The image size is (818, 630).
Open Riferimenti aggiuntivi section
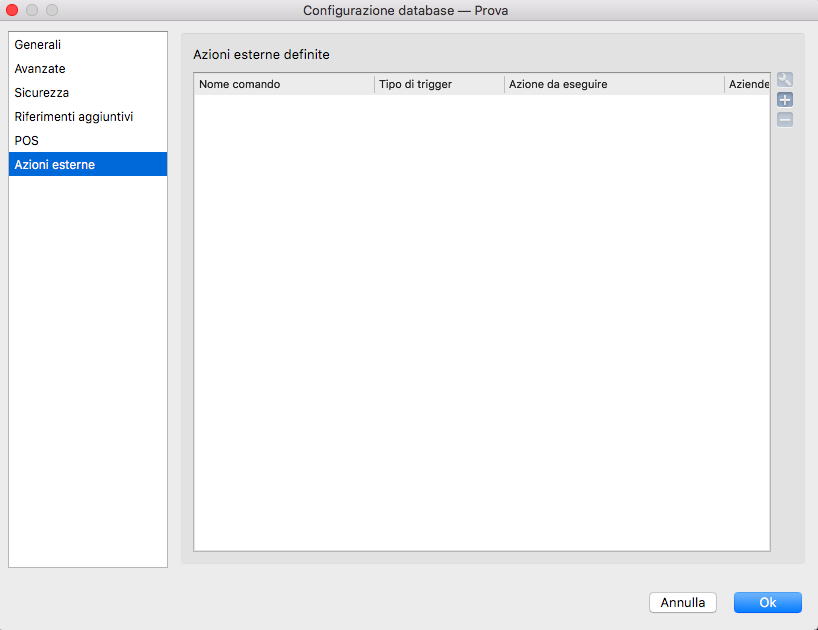point(74,117)
